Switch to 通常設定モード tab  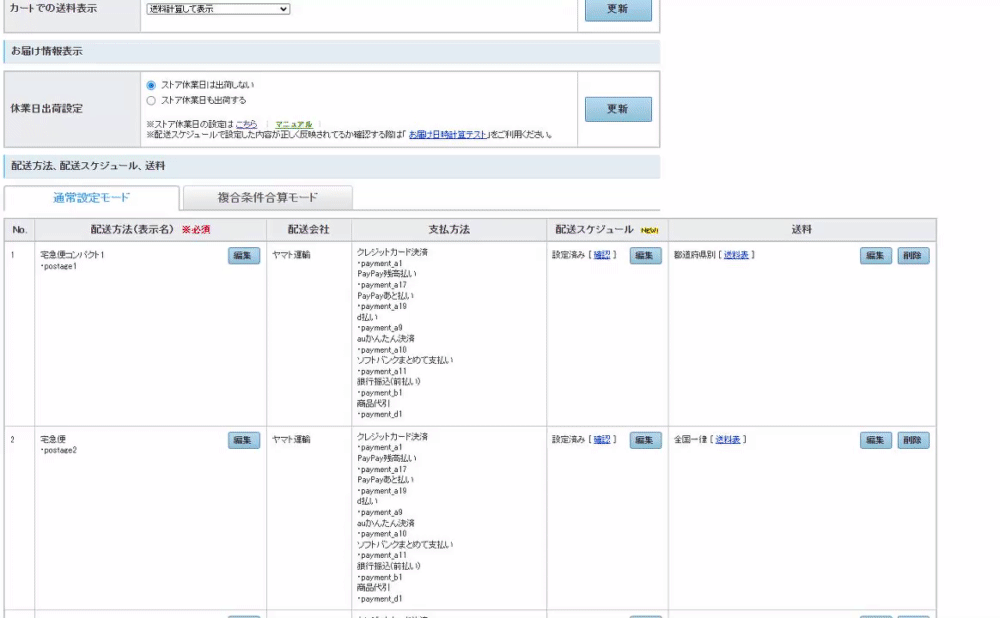pos(91,197)
